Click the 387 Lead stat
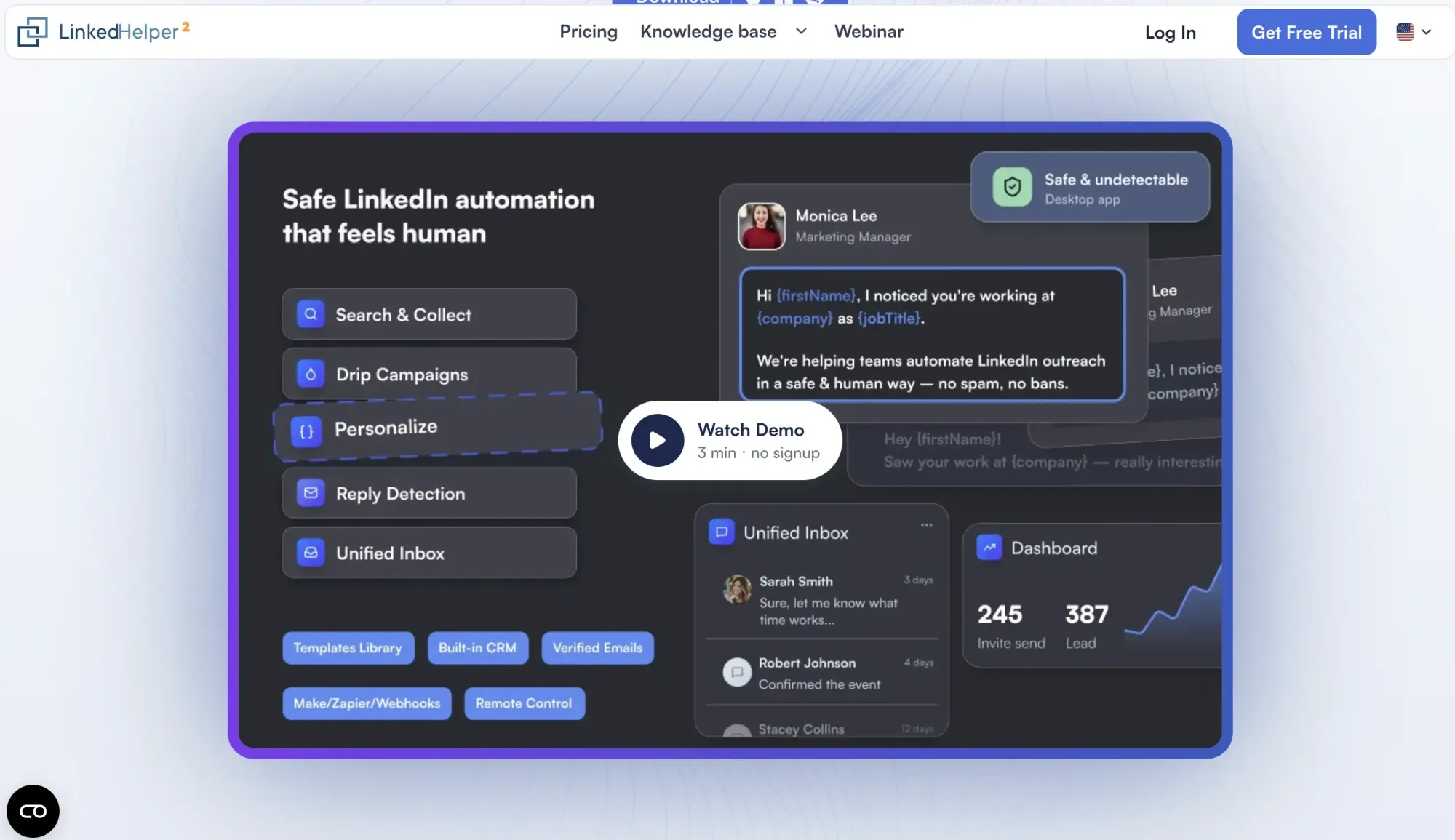Image resolution: width=1455 pixels, height=840 pixels. tap(1087, 625)
